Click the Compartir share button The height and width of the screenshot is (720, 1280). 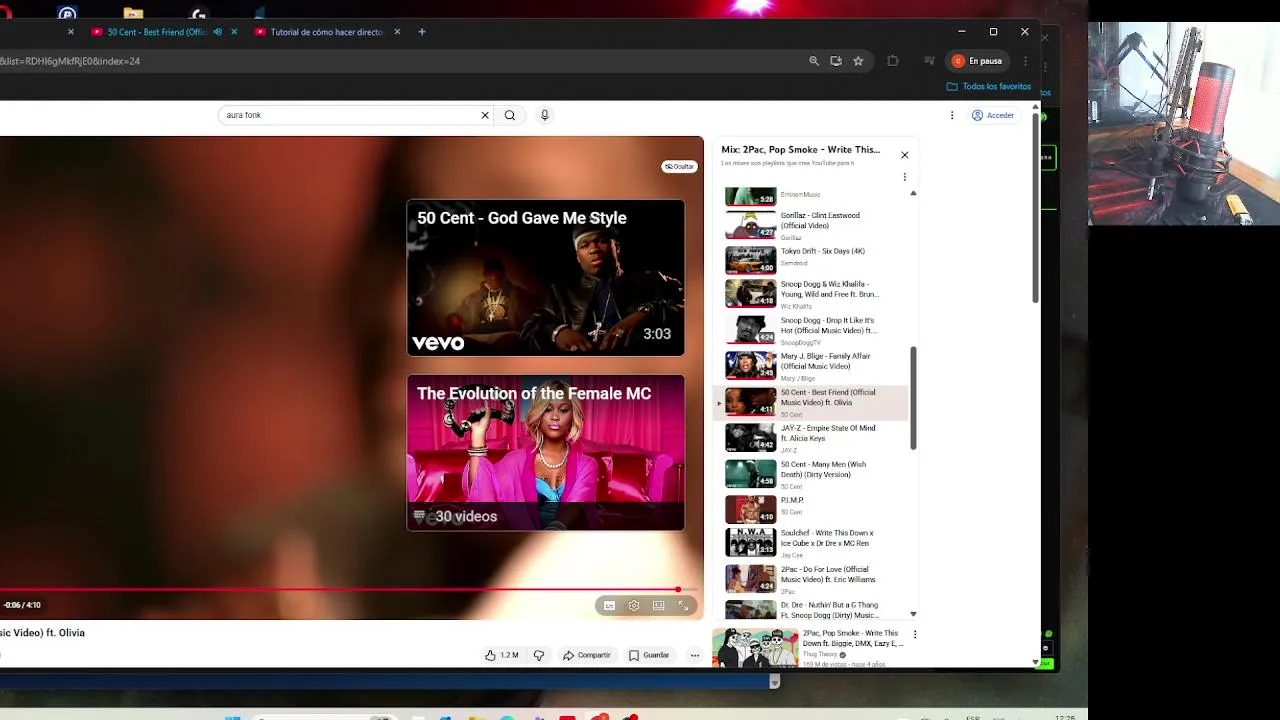point(587,655)
